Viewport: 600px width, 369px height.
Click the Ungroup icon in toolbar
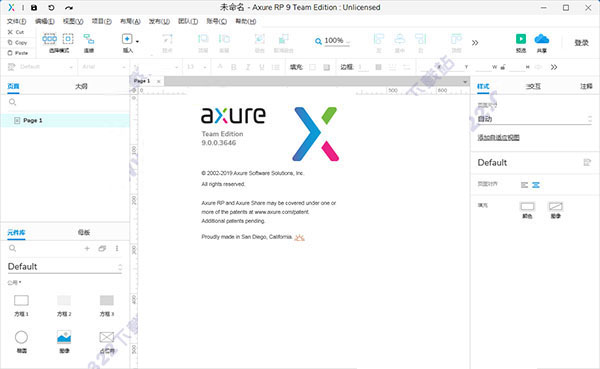click(x=284, y=39)
